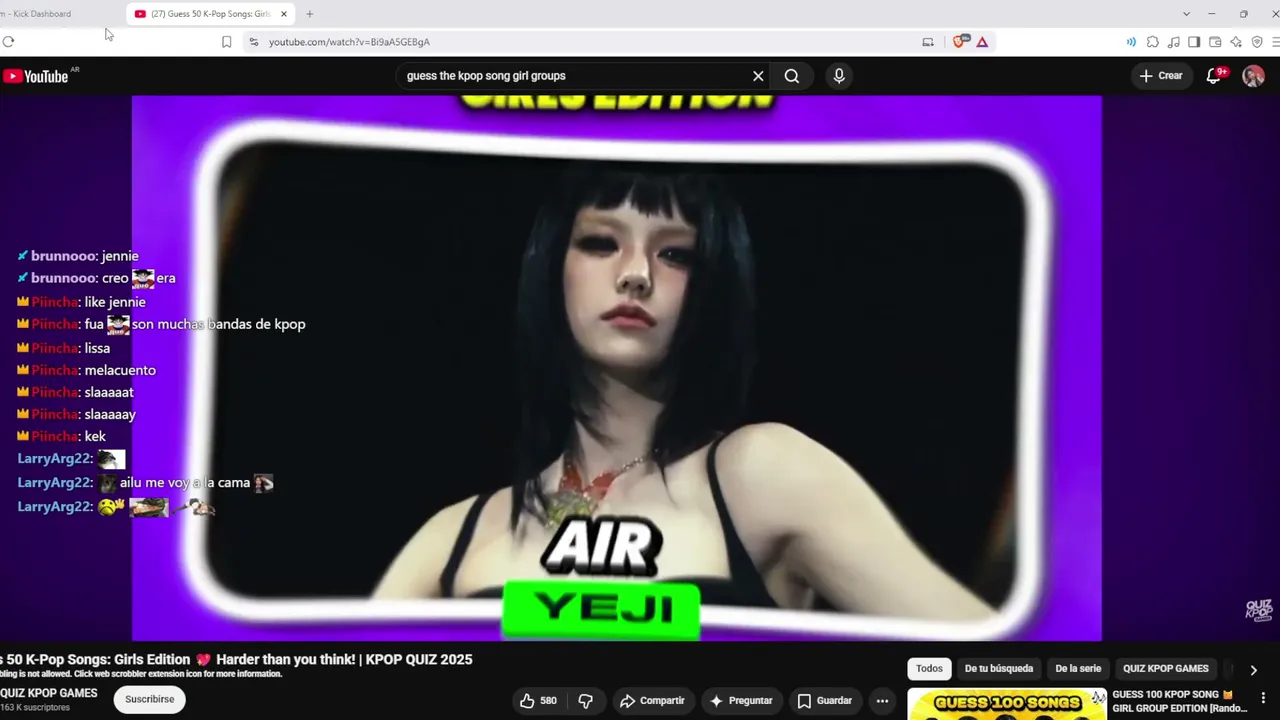Click chat message 'like jennie'
Viewport: 1280px width, 720px height.
click(x=115, y=302)
